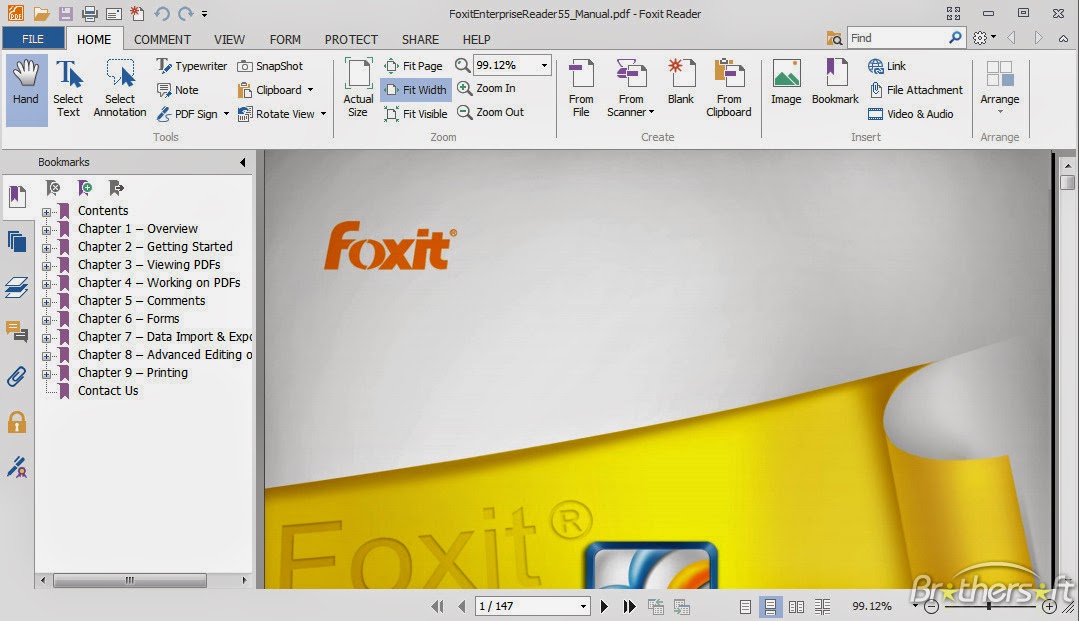Image resolution: width=1079 pixels, height=621 pixels.
Task: Add a Note comment
Action: tap(178, 90)
